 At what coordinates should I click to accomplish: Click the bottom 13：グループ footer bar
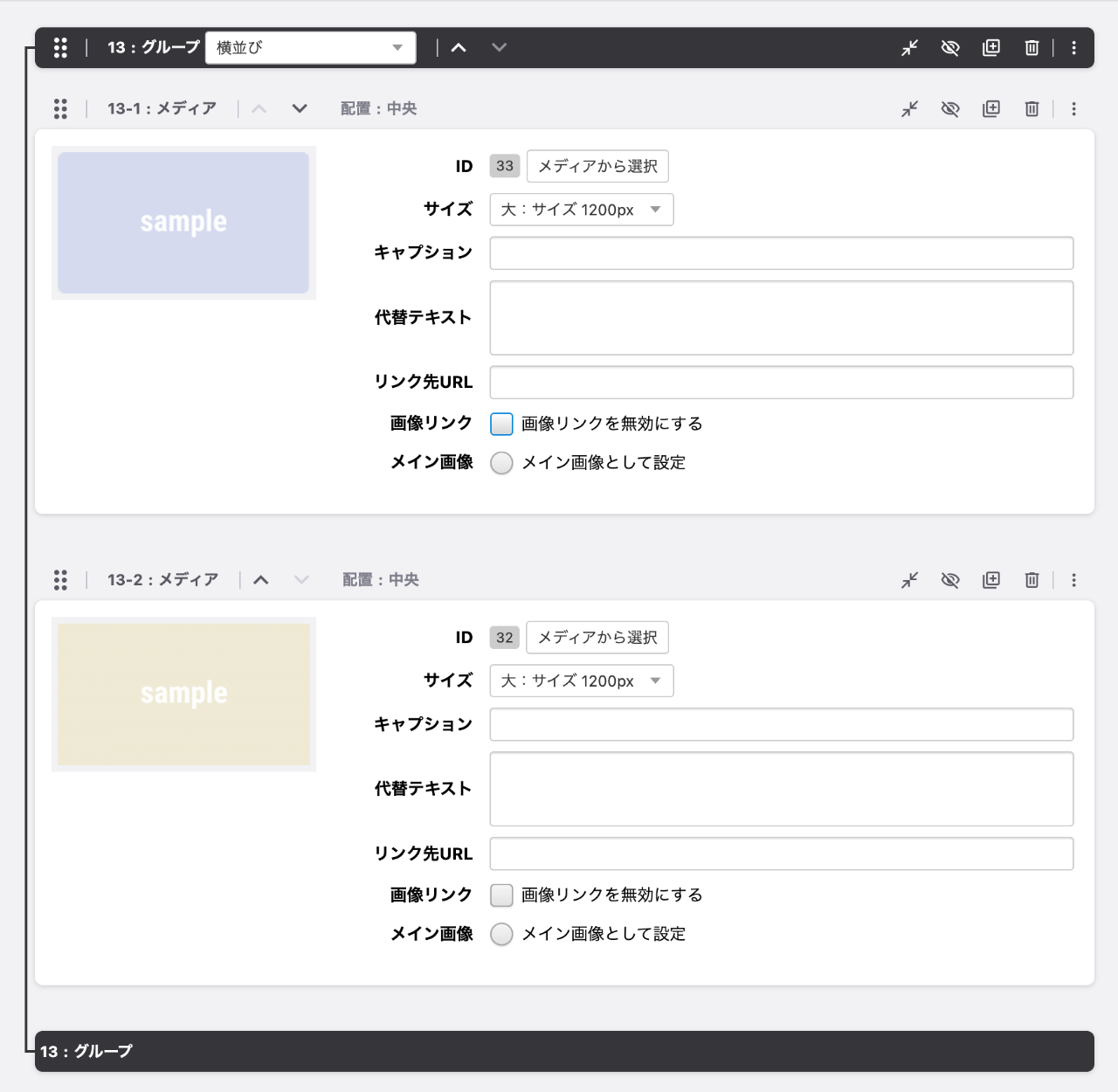(564, 1051)
